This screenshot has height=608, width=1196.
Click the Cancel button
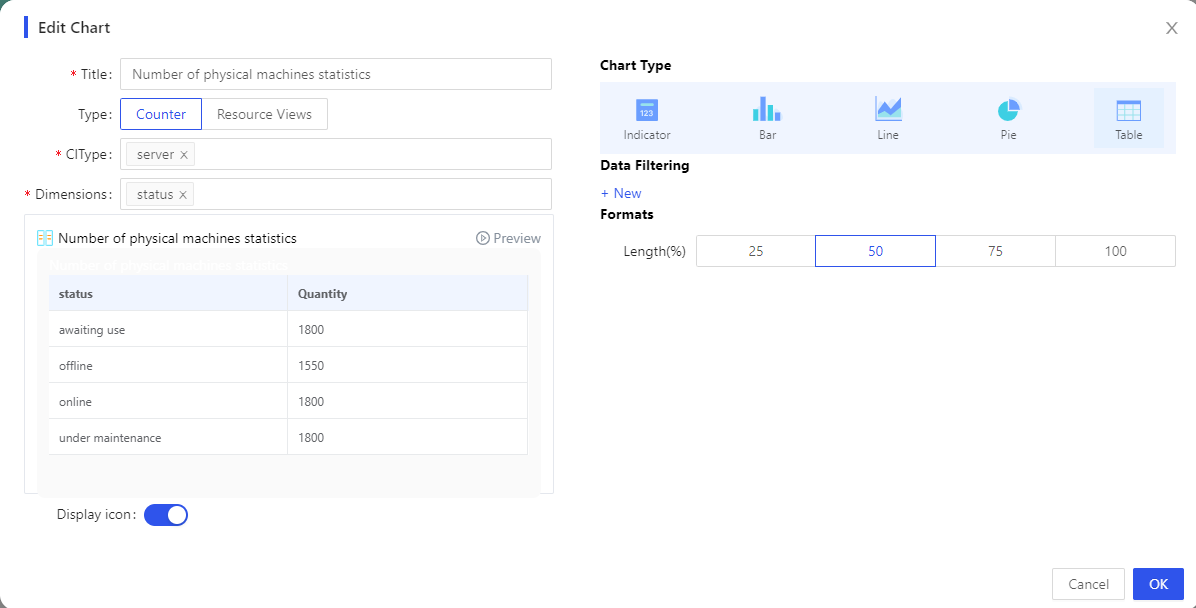click(x=1088, y=584)
